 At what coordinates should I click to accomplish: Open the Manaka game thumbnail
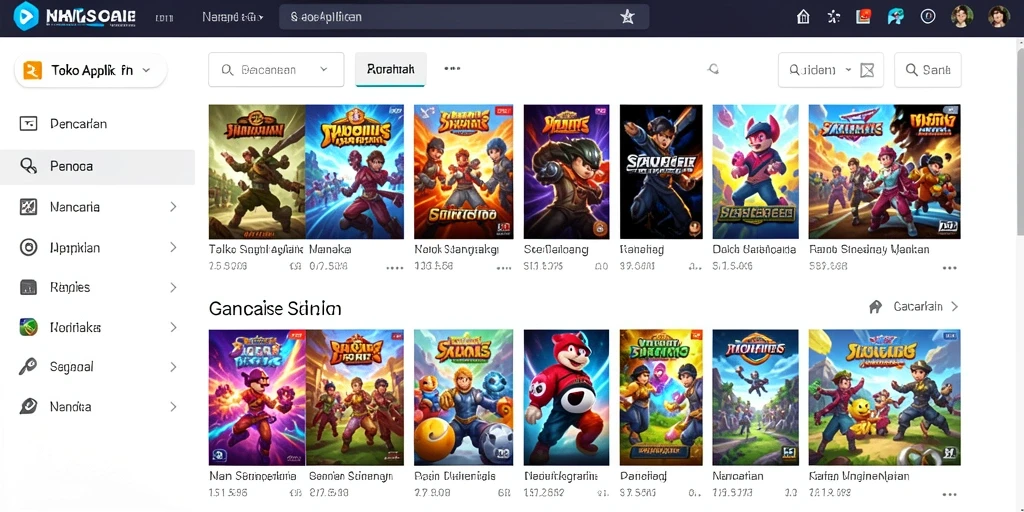tap(355, 172)
